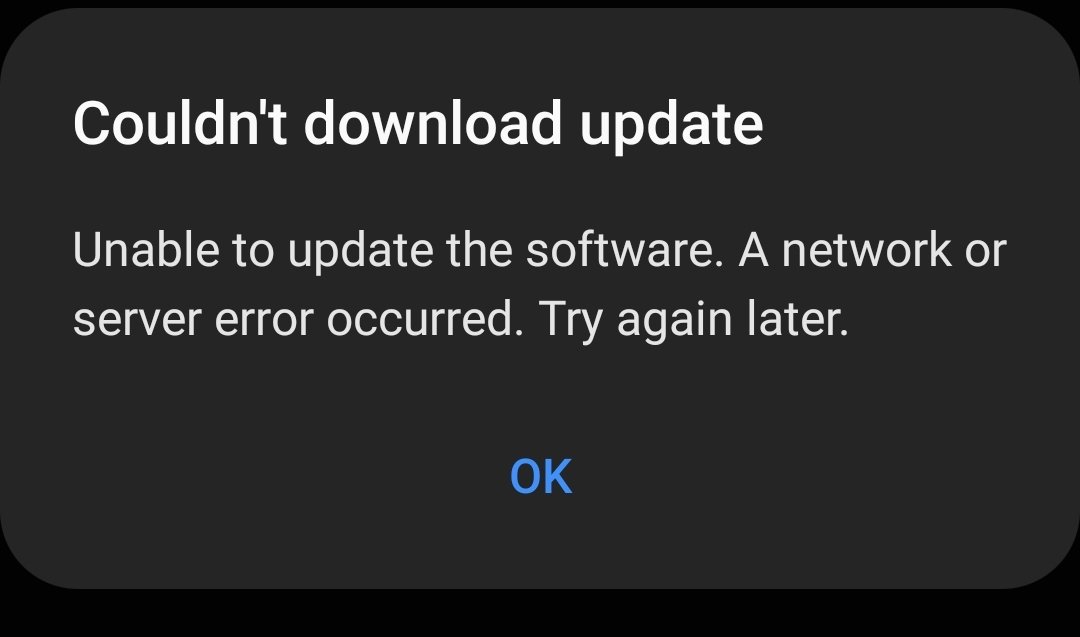Click the word "Couldn't" in the title
The image size is (1080, 637).
[x=180, y=124]
